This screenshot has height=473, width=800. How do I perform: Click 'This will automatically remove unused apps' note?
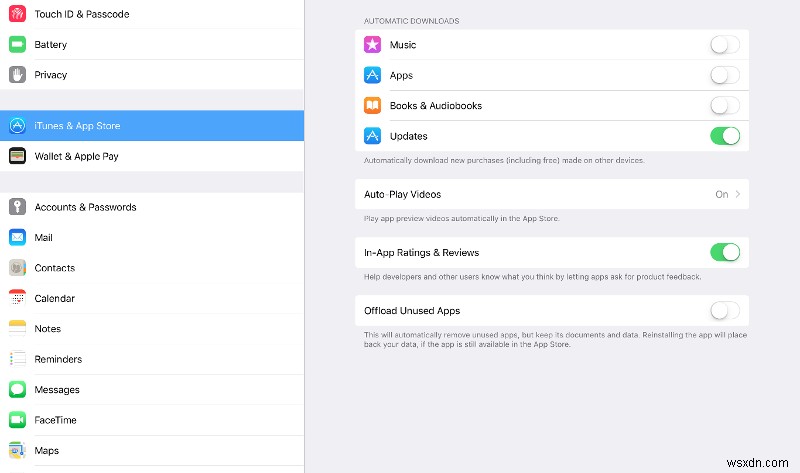(555, 339)
